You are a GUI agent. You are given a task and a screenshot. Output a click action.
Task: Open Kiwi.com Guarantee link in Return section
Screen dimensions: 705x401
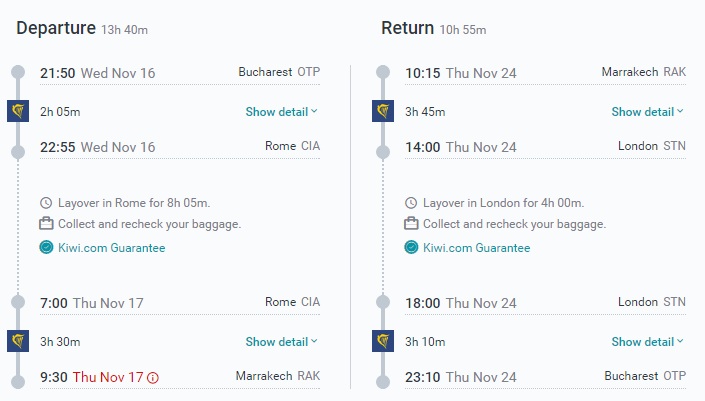[477, 248]
